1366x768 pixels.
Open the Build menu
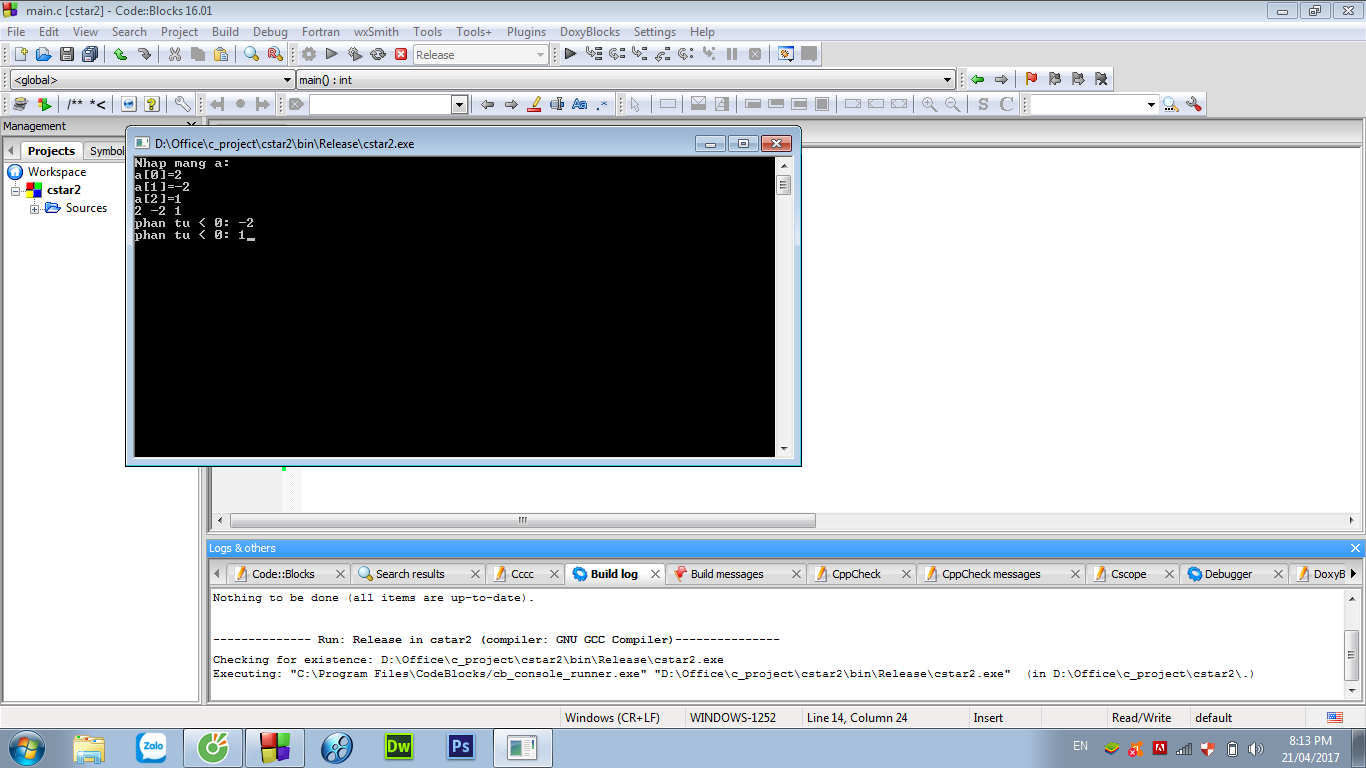point(225,32)
